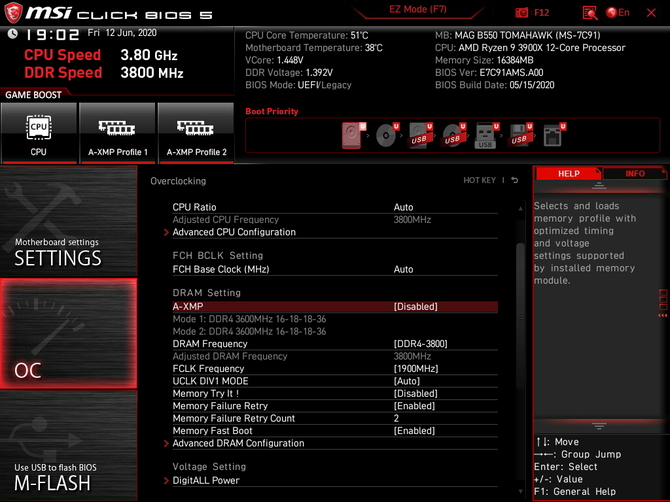Enable A-XMP Profile 2
The width and height of the screenshot is (670, 502).
pyautogui.click(x=196, y=133)
